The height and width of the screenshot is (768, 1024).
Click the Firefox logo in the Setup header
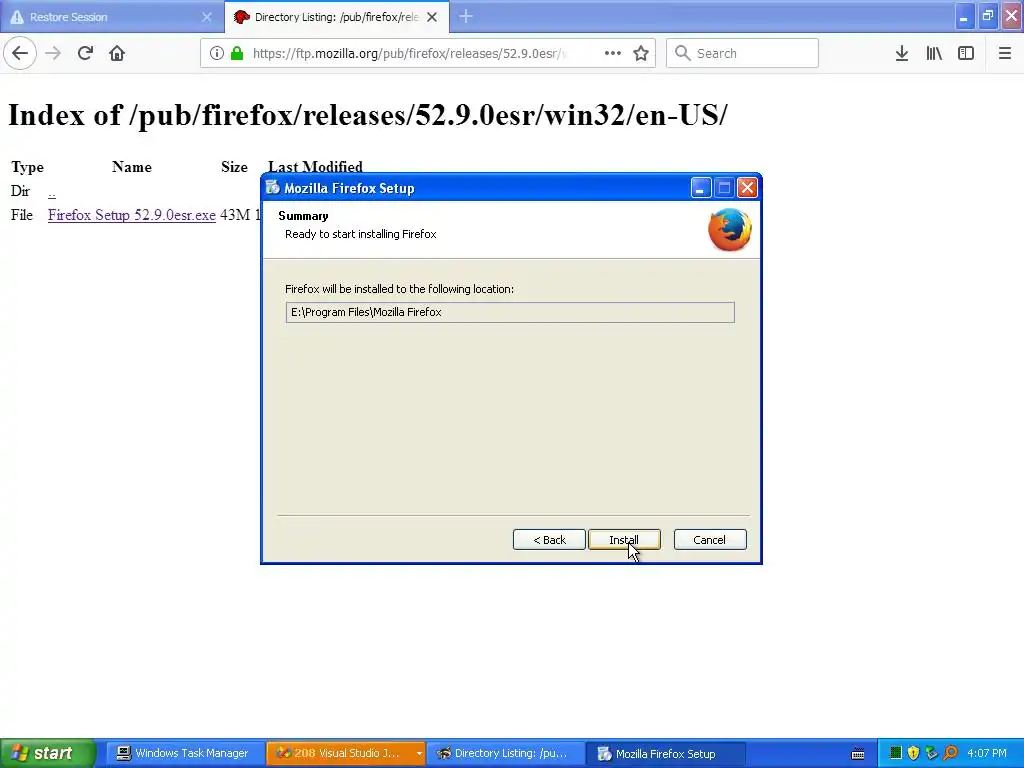pyautogui.click(x=729, y=230)
